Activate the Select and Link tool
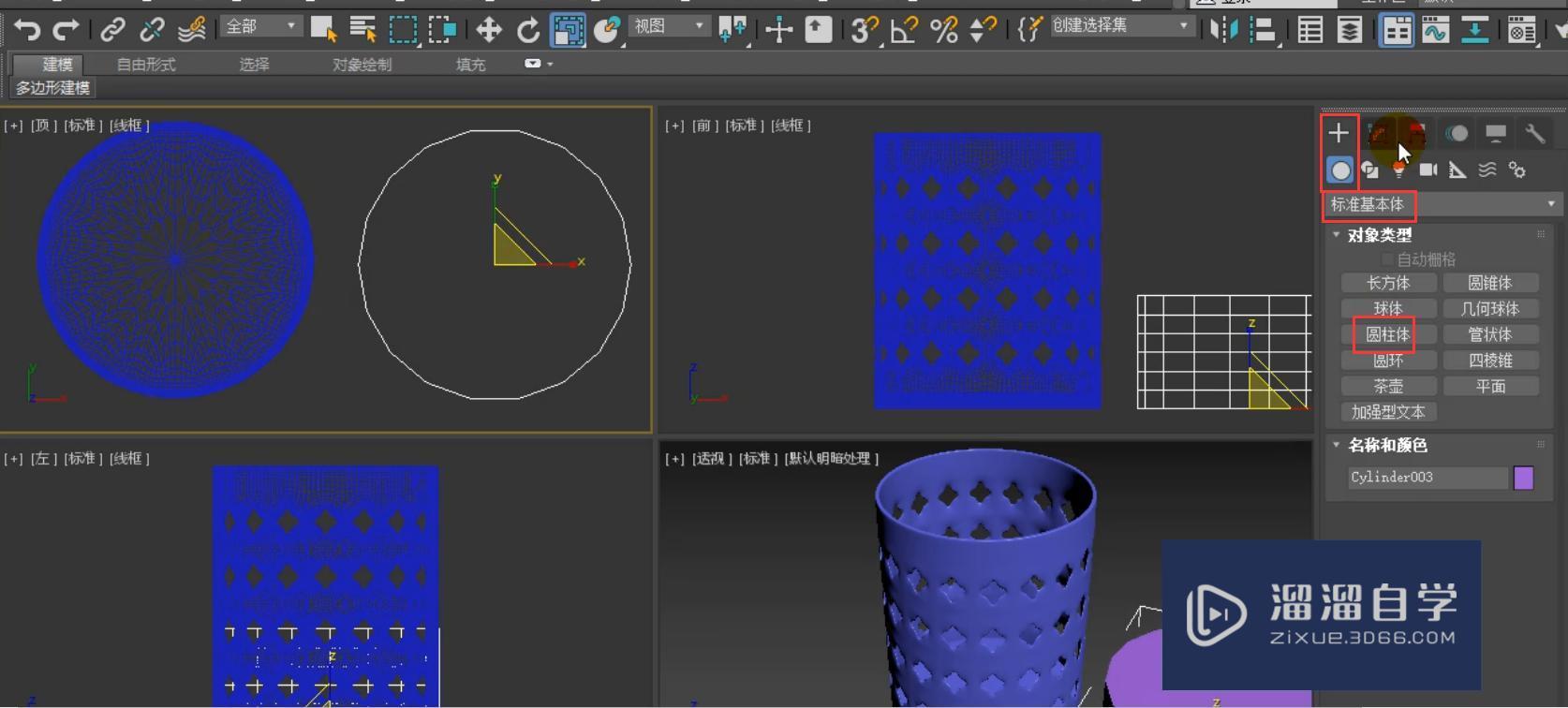This screenshot has height=708, width=1568. 112,30
